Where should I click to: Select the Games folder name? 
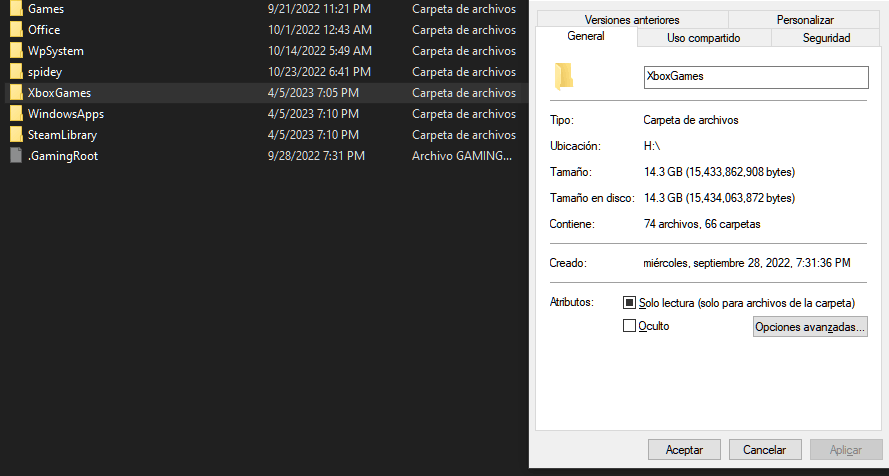46,8
